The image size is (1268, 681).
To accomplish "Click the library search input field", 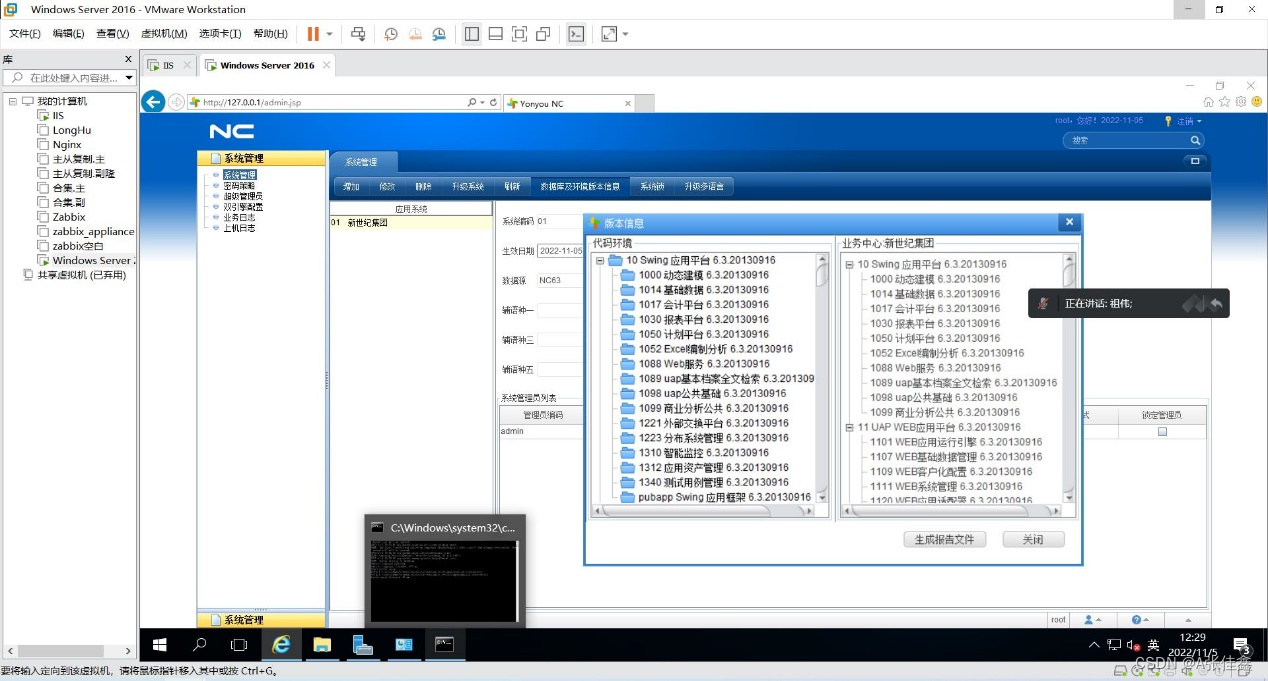I will (62, 78).
